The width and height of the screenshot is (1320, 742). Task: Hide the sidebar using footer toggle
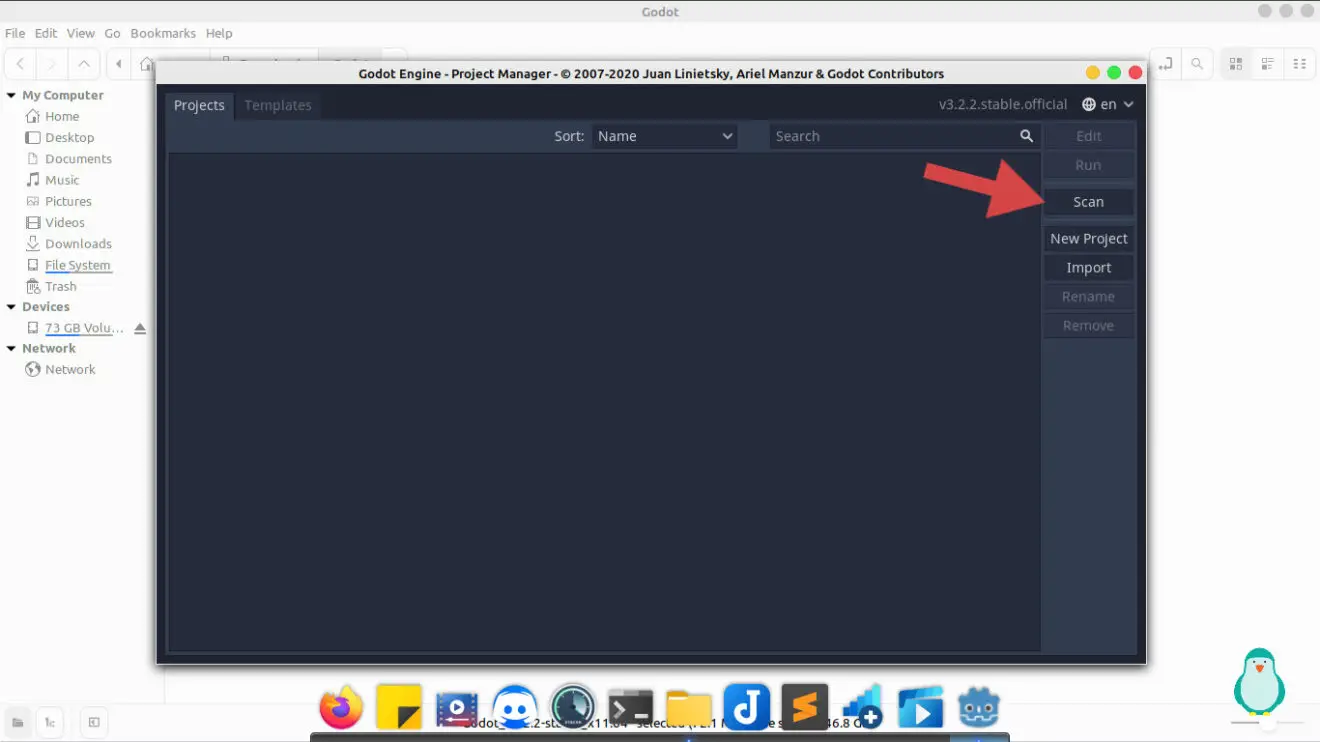[94, 722]
